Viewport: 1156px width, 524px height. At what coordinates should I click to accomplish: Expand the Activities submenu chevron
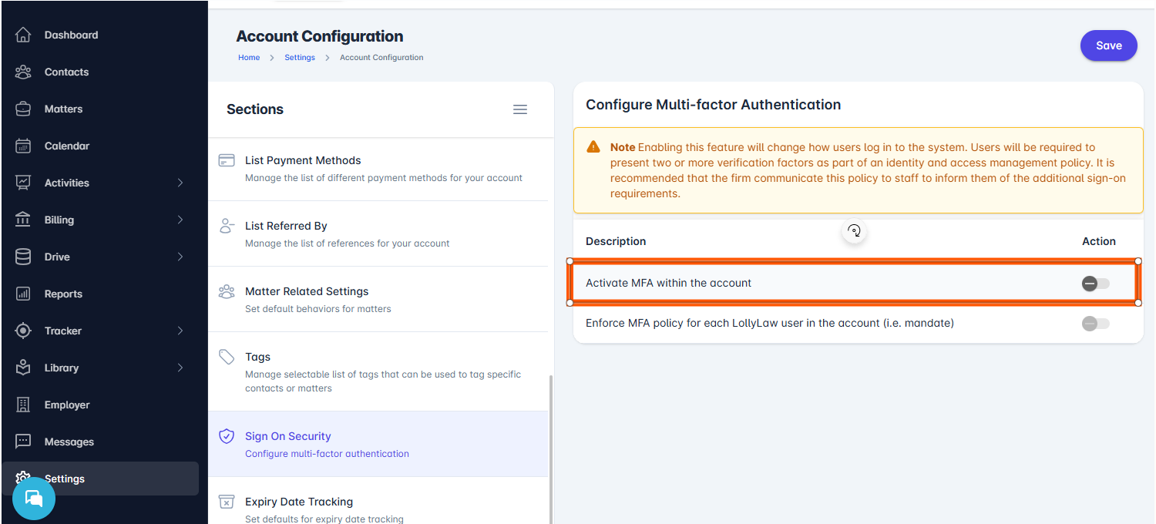point(180,183)
